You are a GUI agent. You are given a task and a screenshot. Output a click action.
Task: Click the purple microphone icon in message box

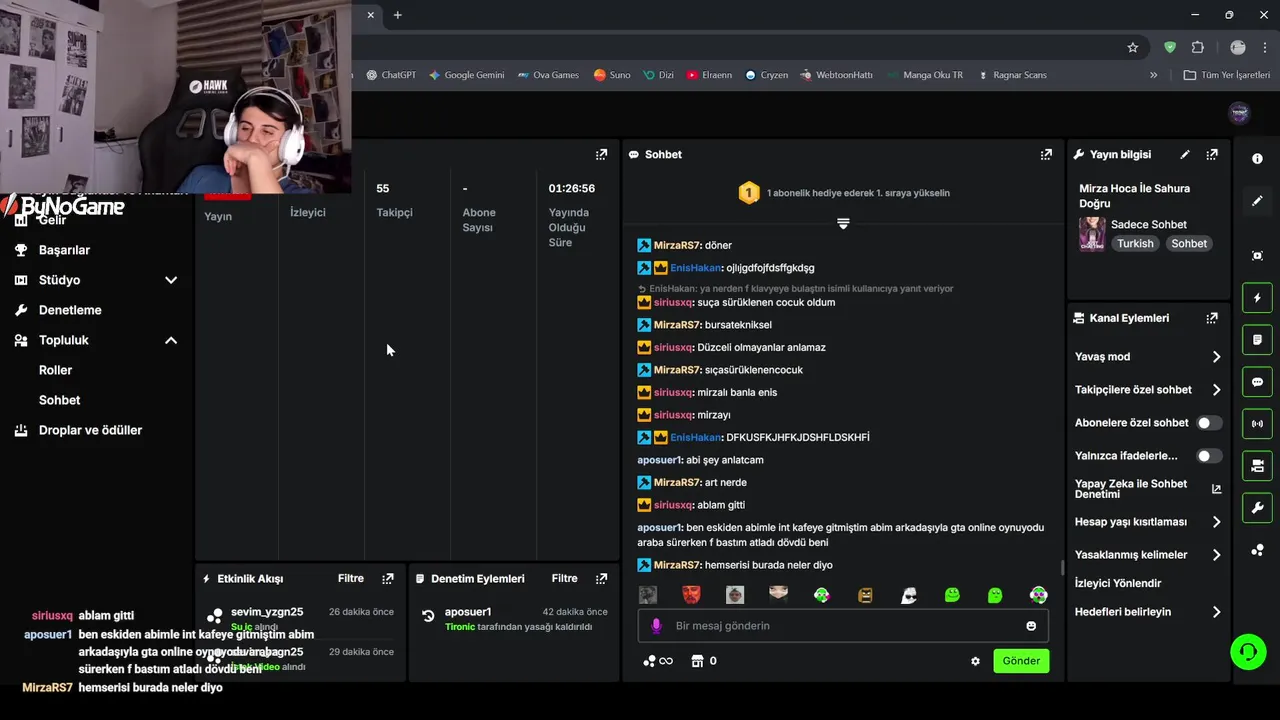[656, 626]
